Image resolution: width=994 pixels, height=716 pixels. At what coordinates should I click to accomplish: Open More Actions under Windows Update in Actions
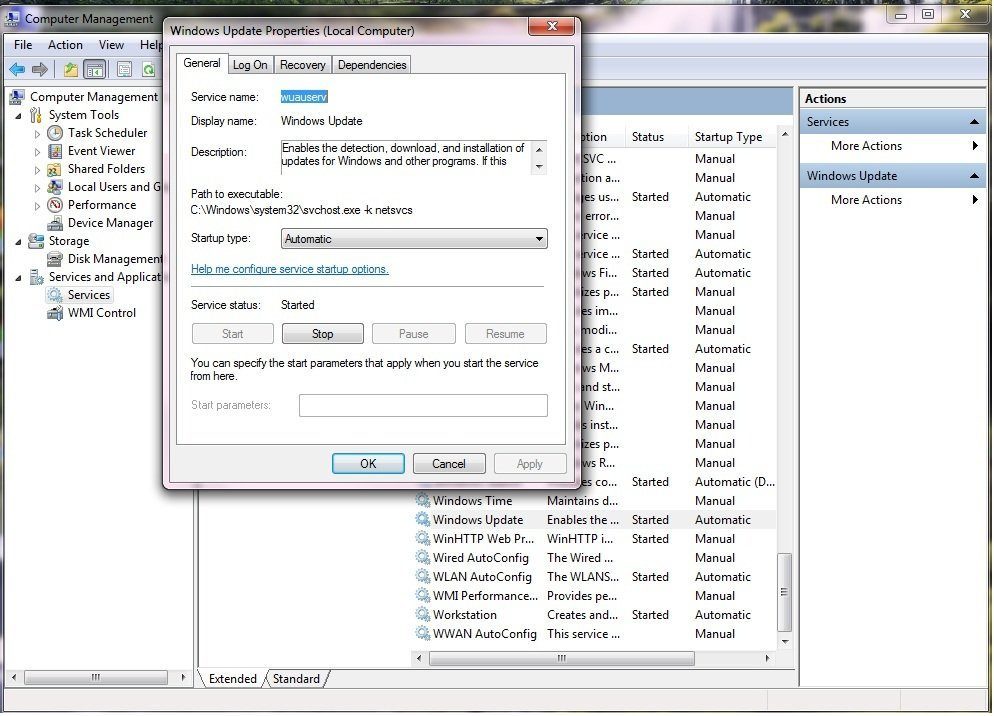(x=867, y=200)
